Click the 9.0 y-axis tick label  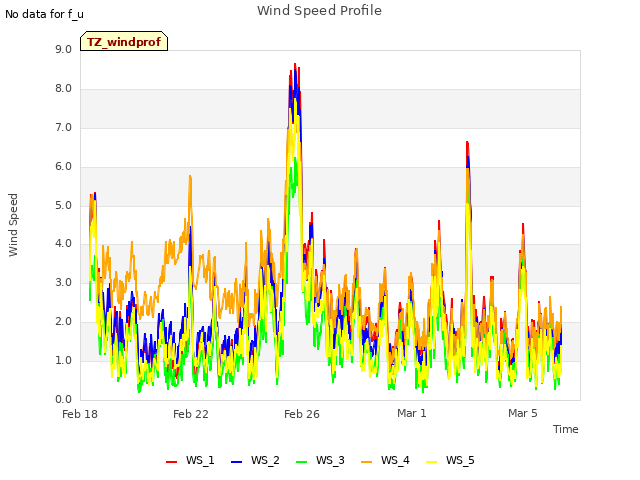pos(63,49)
